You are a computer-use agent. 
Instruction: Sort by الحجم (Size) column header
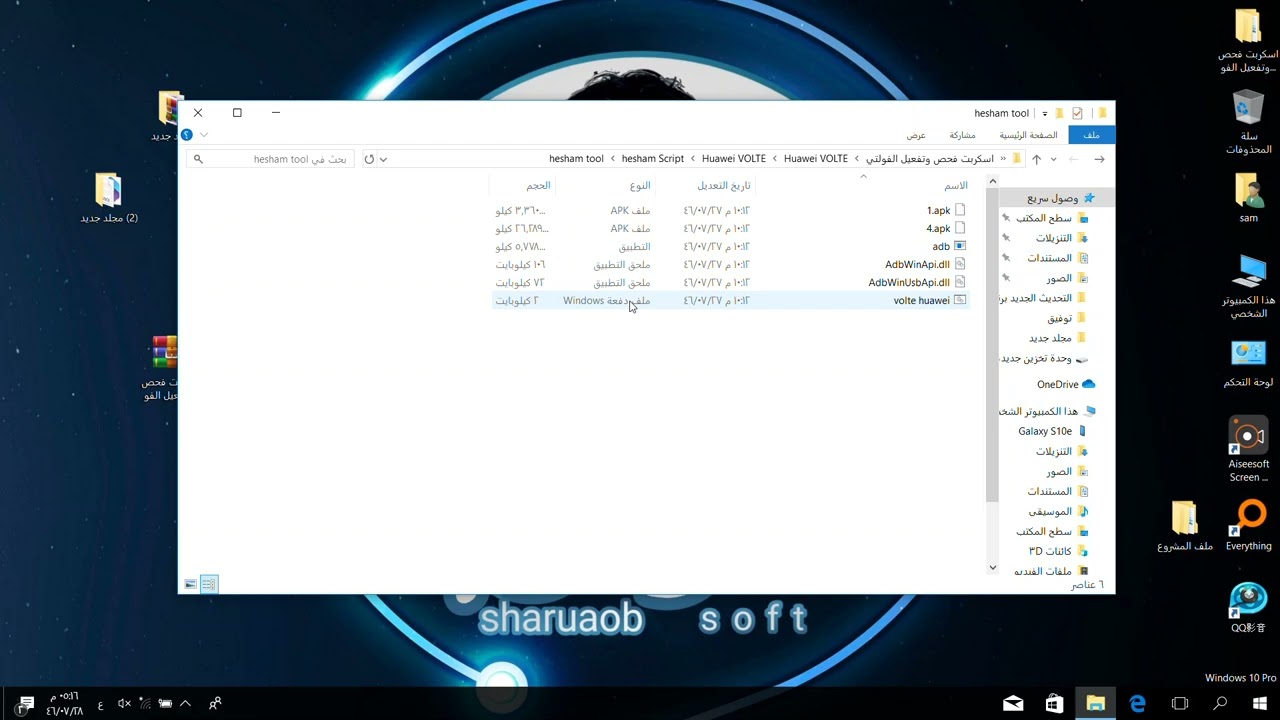[x=538, y=186]
